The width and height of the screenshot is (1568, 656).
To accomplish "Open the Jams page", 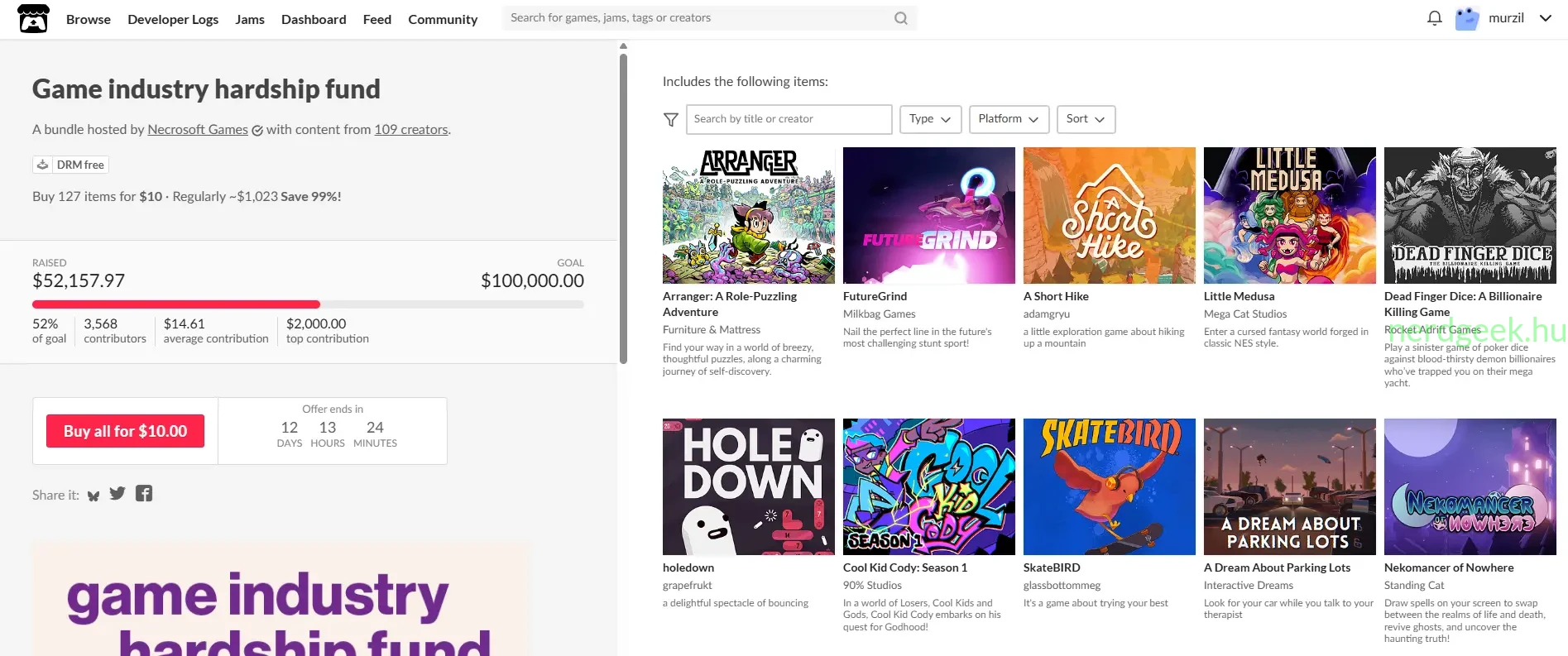I will coord(250,19).
